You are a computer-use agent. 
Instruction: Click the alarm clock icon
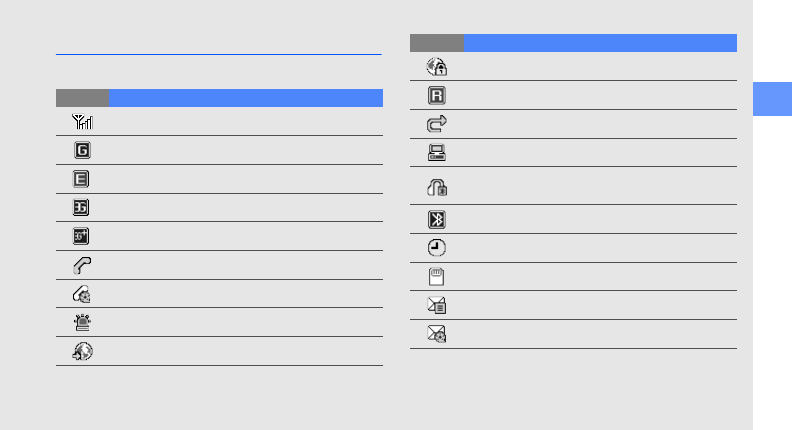pyautogui.click(x=437, y=248)
